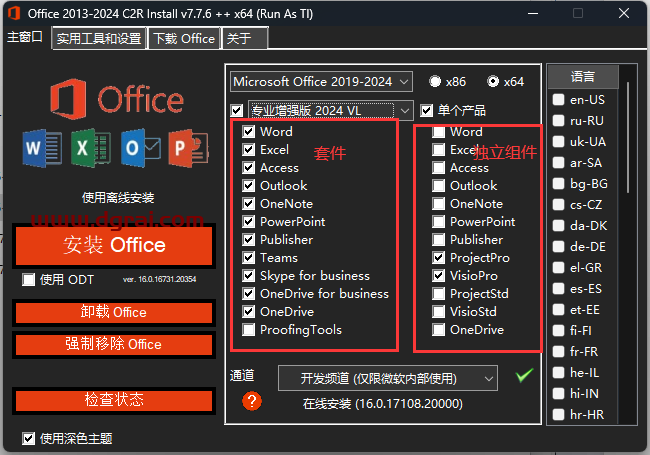
Task: Click the 语言 header button
Action: point(583,76)
